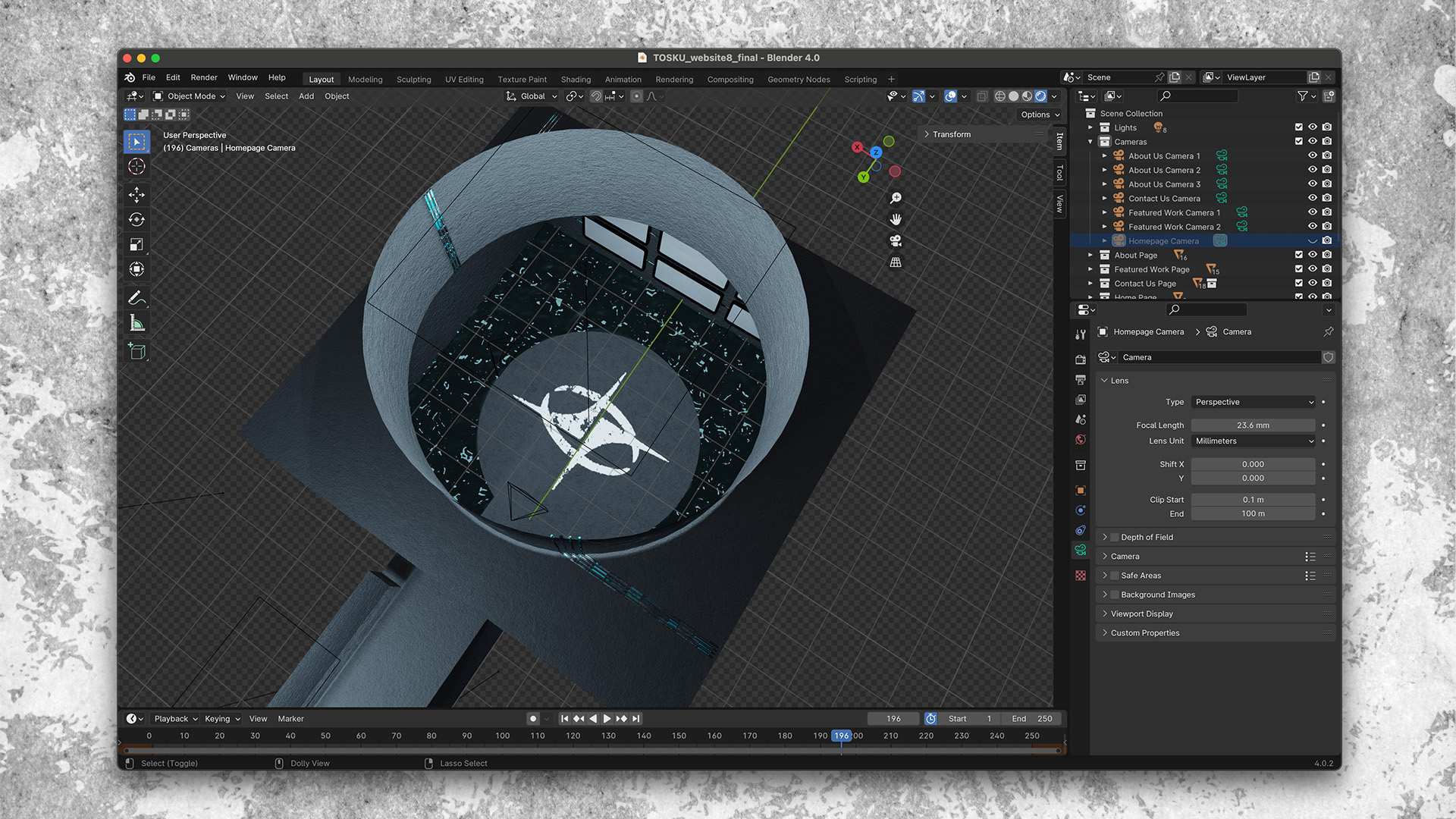Select the Scale tool

pyautogui.click(x=136, y=244)
